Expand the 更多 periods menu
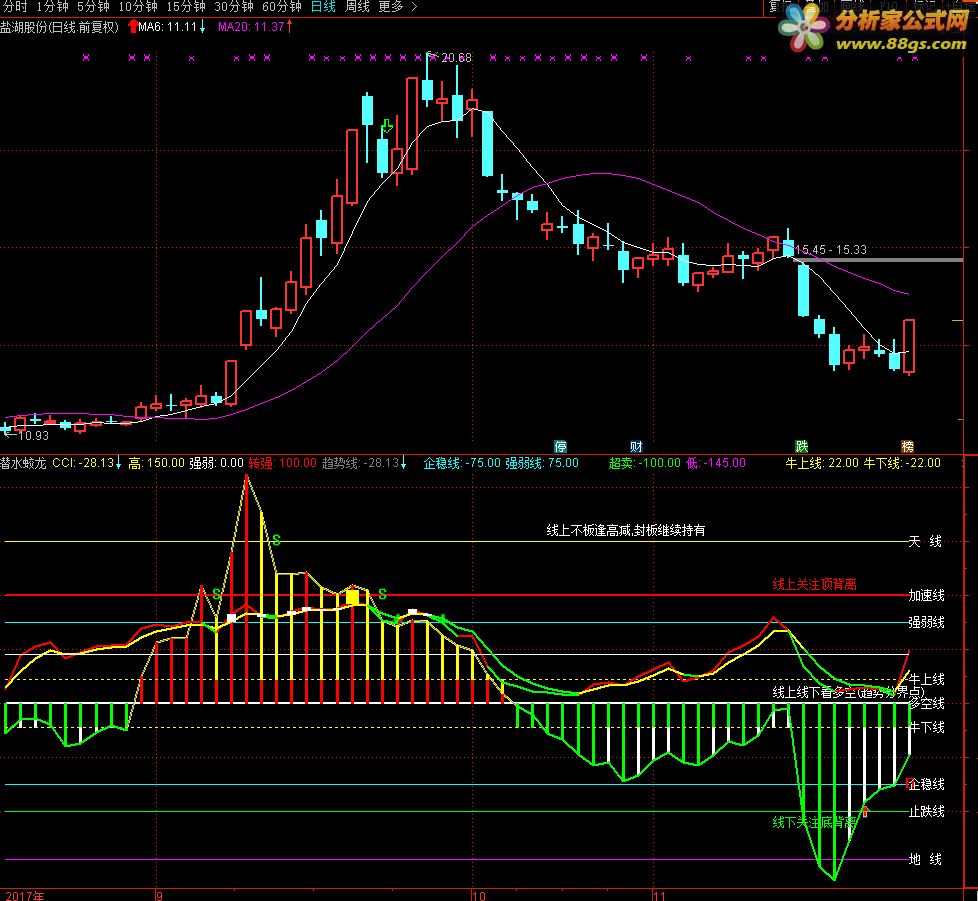Image resolution: width=978 pixels, height=901 pixels. coord(397,7)
